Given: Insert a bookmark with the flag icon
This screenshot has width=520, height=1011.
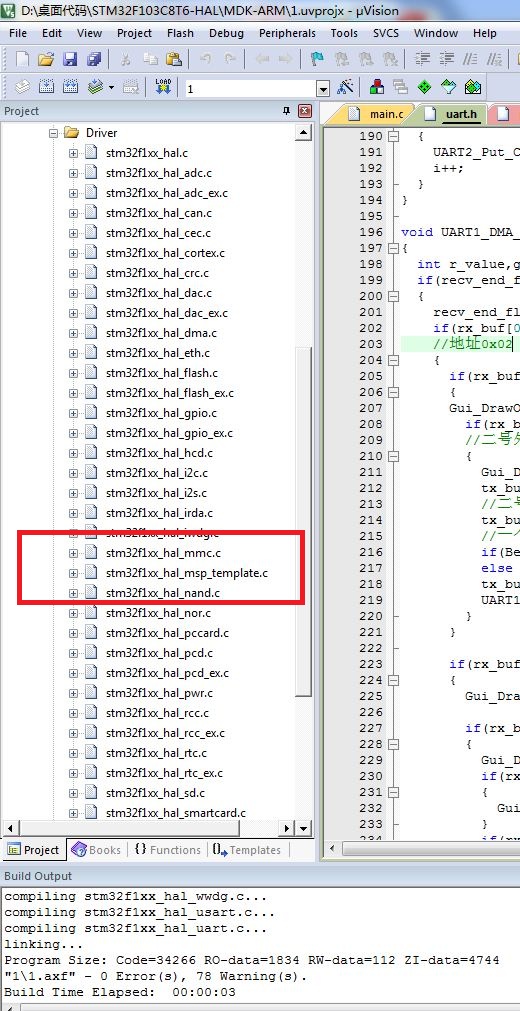Looking at the screenshot, I should [x=317, y=59].
